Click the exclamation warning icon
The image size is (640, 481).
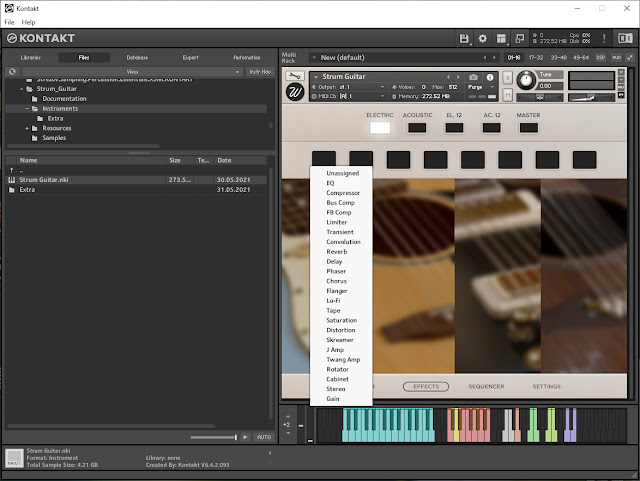pyautogui.click(x=604, y=38)
